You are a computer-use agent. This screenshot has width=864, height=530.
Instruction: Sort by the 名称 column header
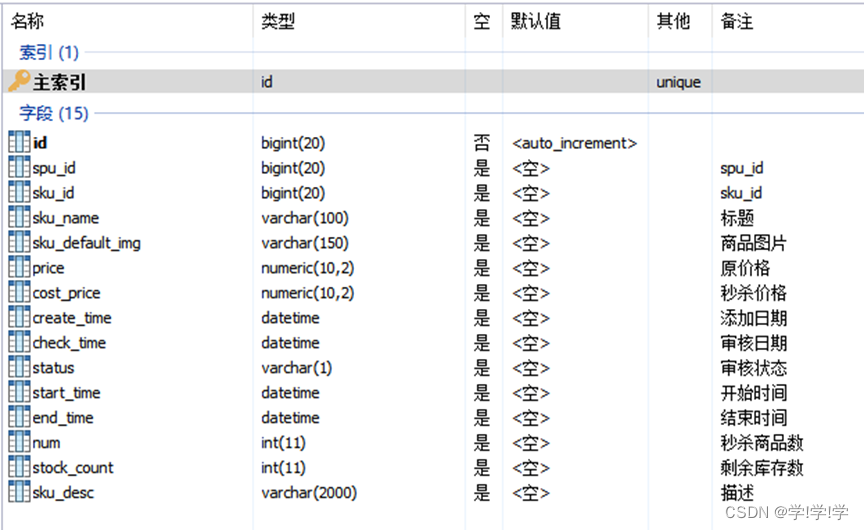(x=27, y=21)
